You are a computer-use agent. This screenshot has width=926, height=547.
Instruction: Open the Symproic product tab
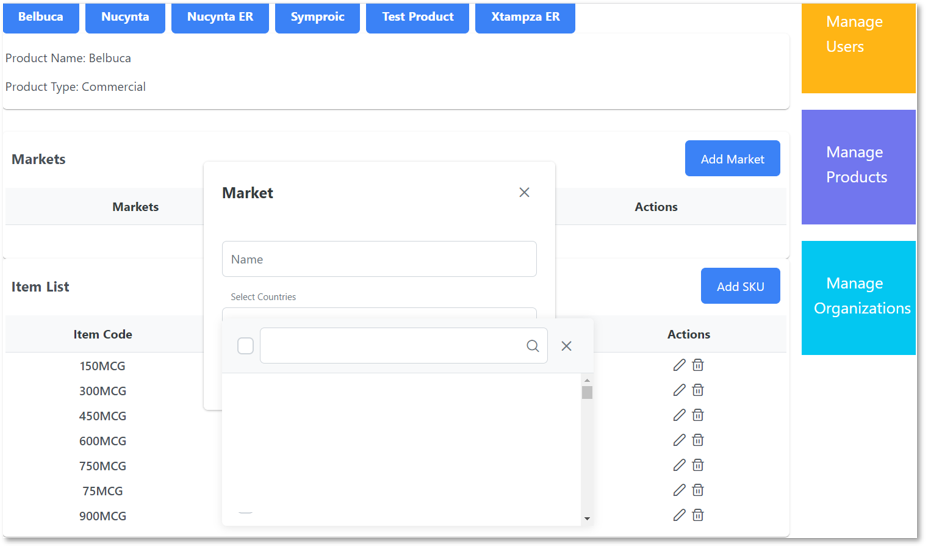tap(318, 17)
